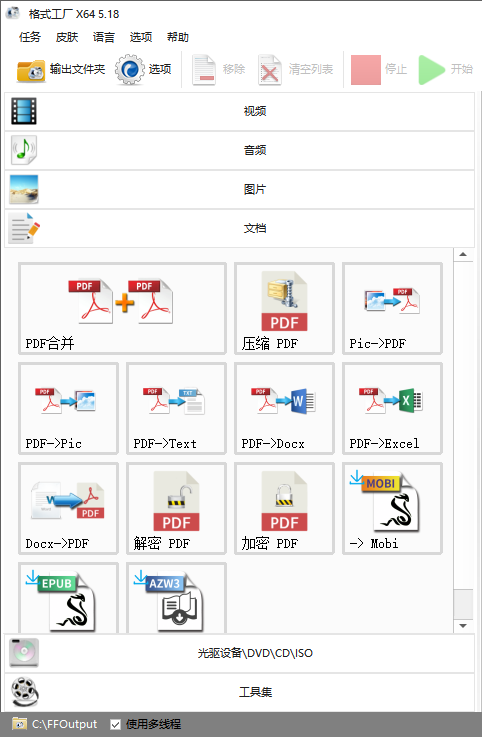Open the 任务 menu
Screen dimensions: 482x737
[30, 37]
